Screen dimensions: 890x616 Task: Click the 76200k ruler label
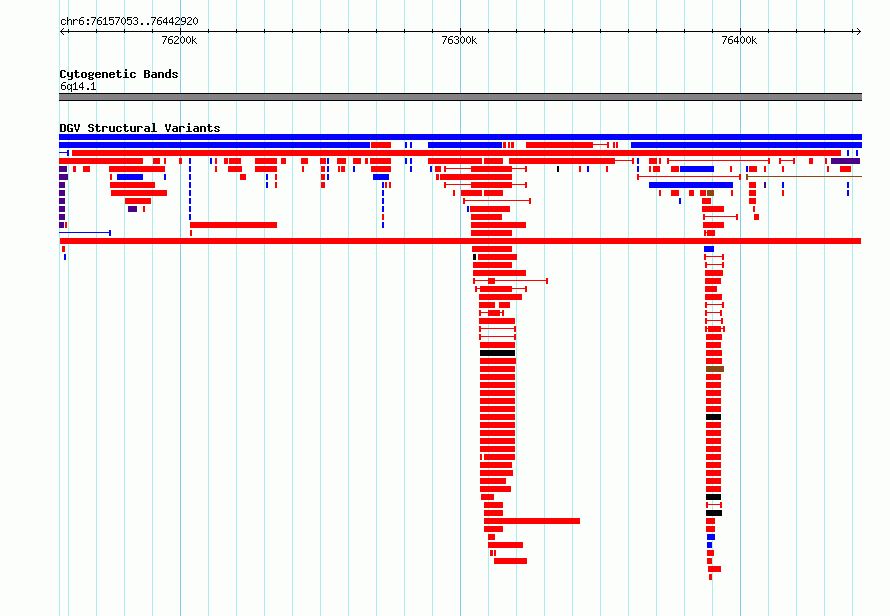click(x=179, y=40)
